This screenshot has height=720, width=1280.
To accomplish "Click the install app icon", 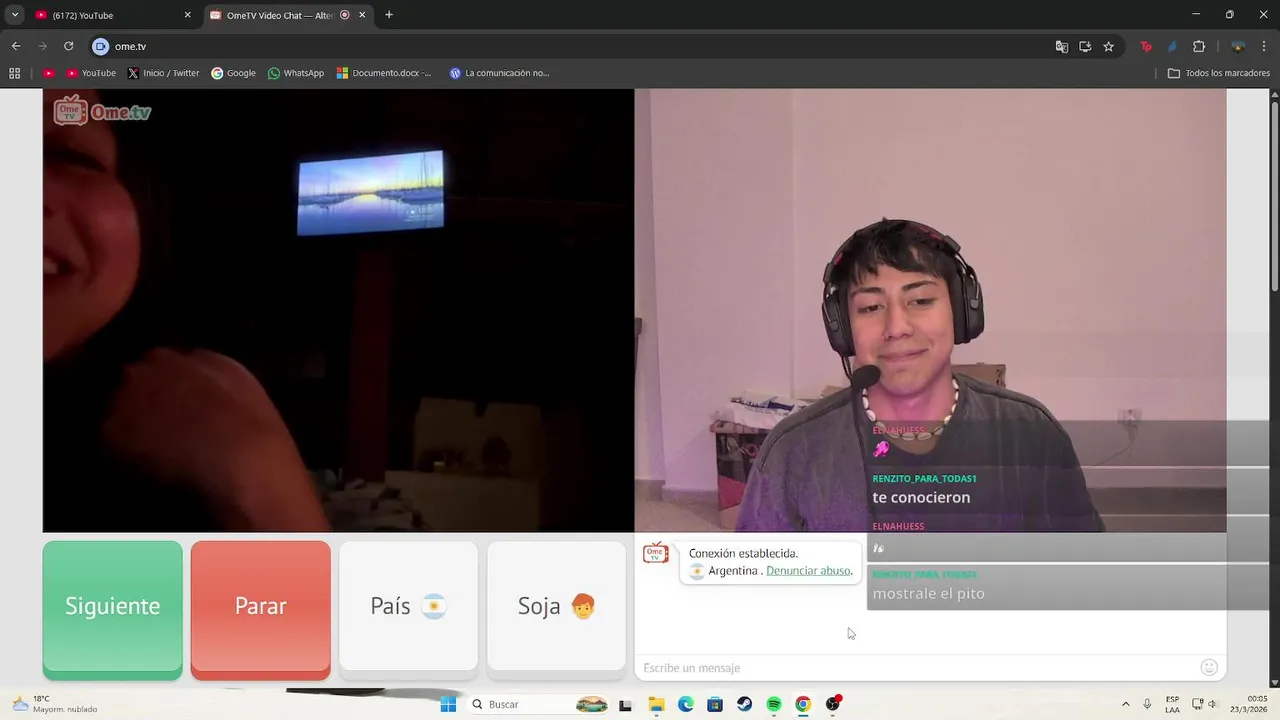I will [1085, 46].
